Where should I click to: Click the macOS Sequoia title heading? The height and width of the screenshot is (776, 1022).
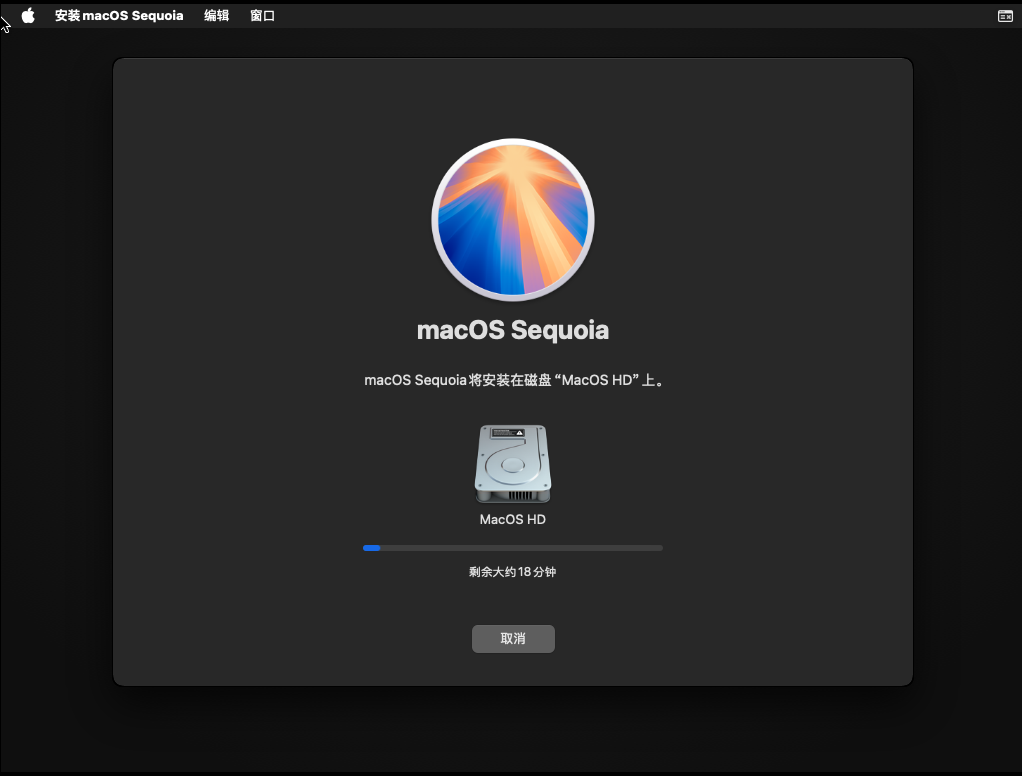click(513, 330)
